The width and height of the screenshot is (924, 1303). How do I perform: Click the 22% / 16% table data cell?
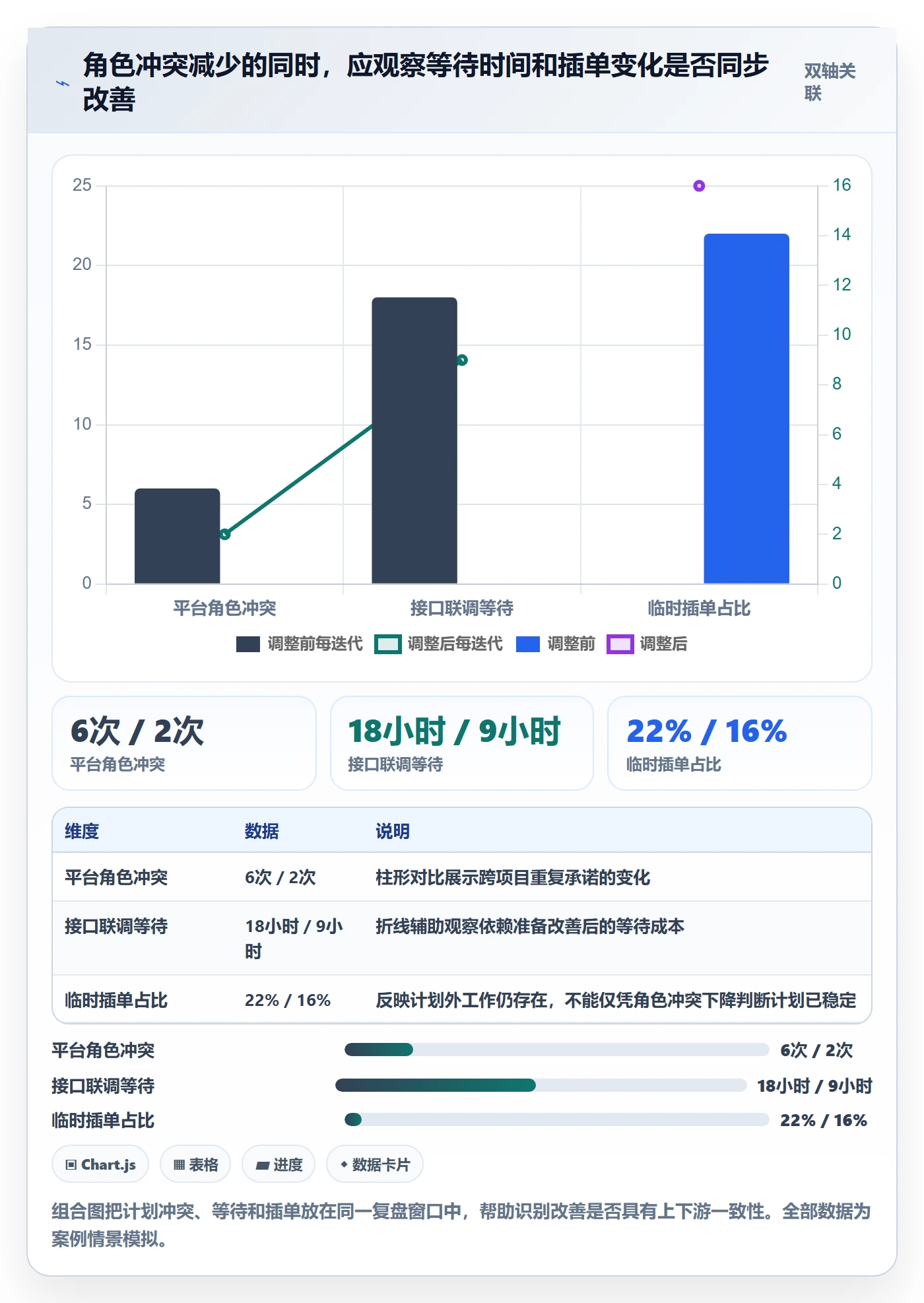tap(288, 1000)
